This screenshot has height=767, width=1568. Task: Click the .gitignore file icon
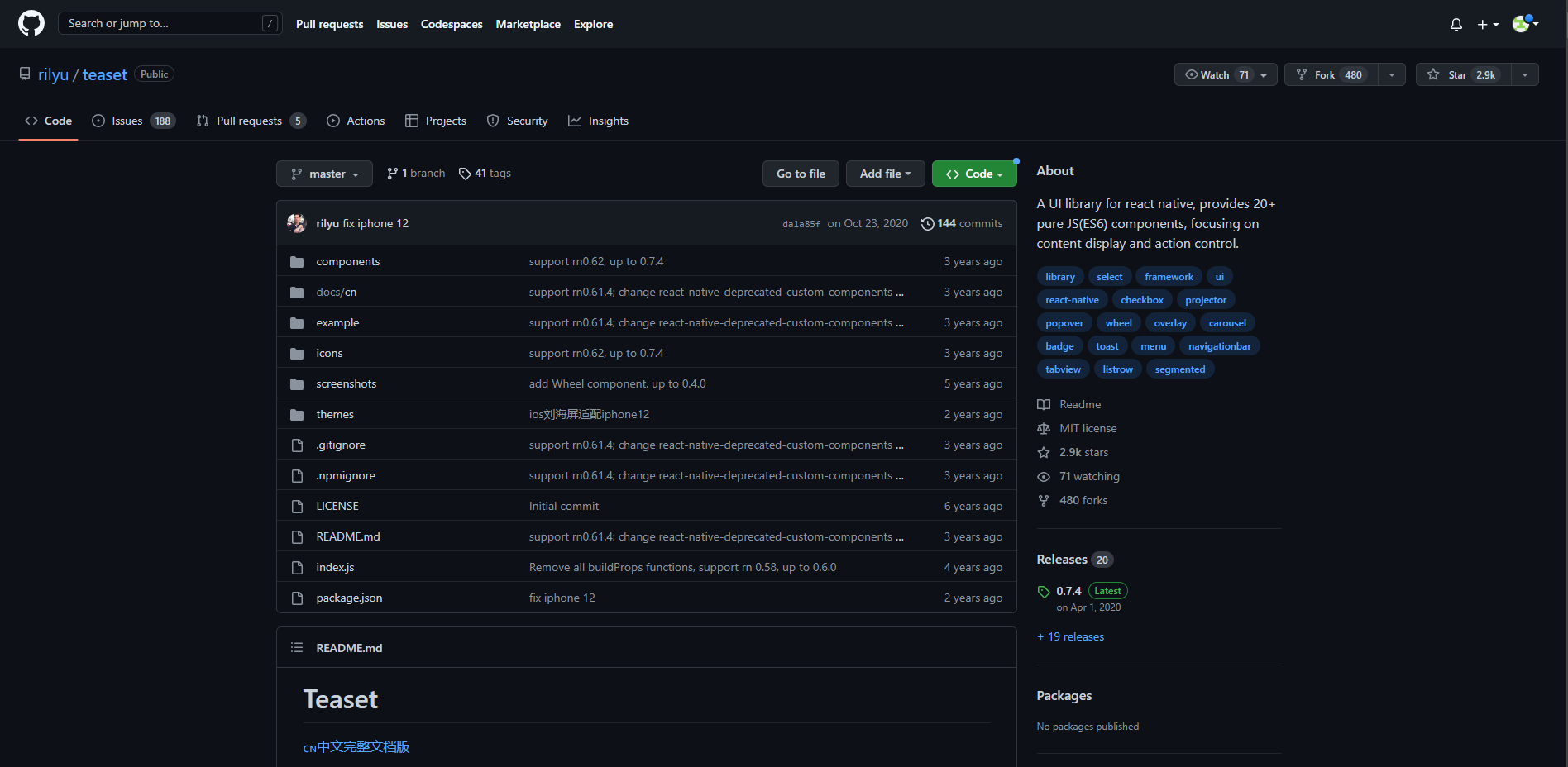297,445
